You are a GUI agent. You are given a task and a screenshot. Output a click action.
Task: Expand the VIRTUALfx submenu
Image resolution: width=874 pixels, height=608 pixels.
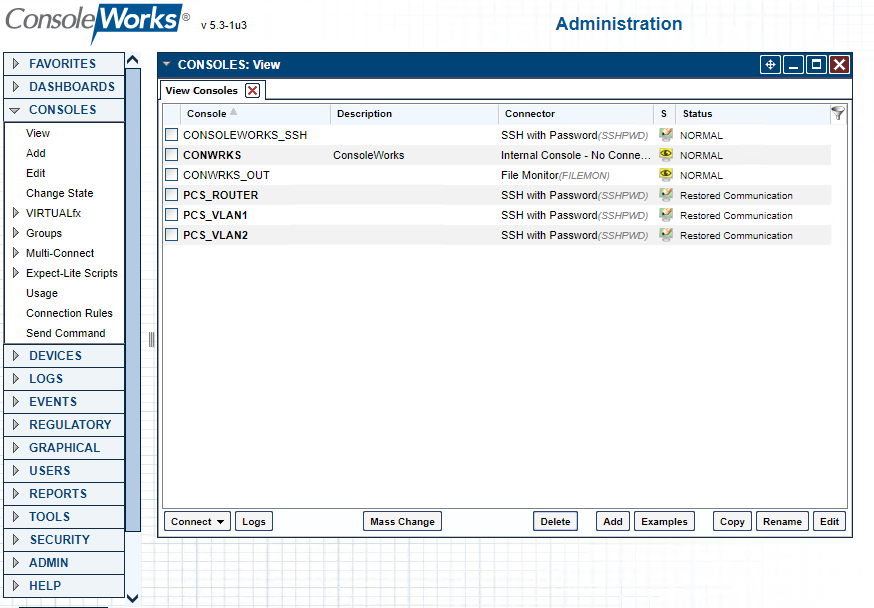pos(16,213)
